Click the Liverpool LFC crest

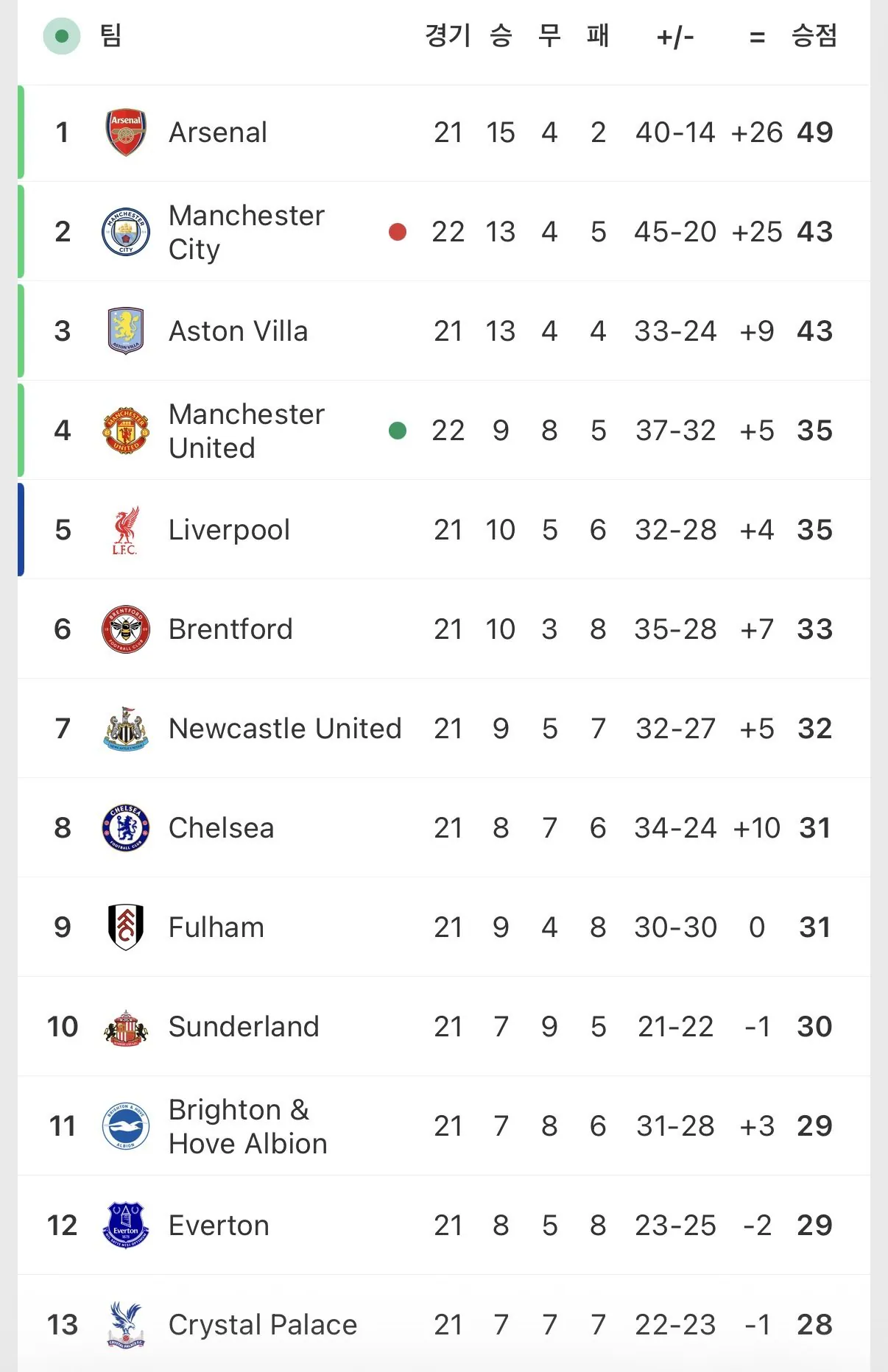pyautogui.click(x=126, y=530)
